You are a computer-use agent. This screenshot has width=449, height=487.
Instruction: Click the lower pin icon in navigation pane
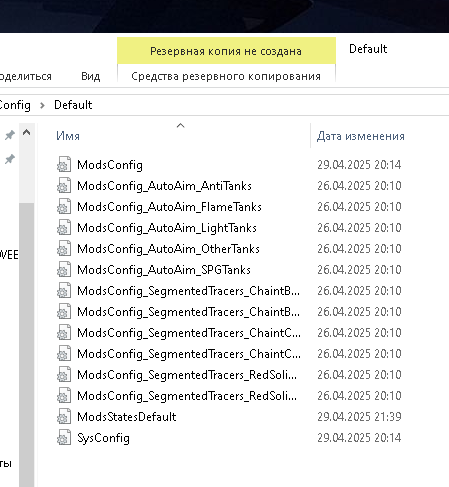10,159
